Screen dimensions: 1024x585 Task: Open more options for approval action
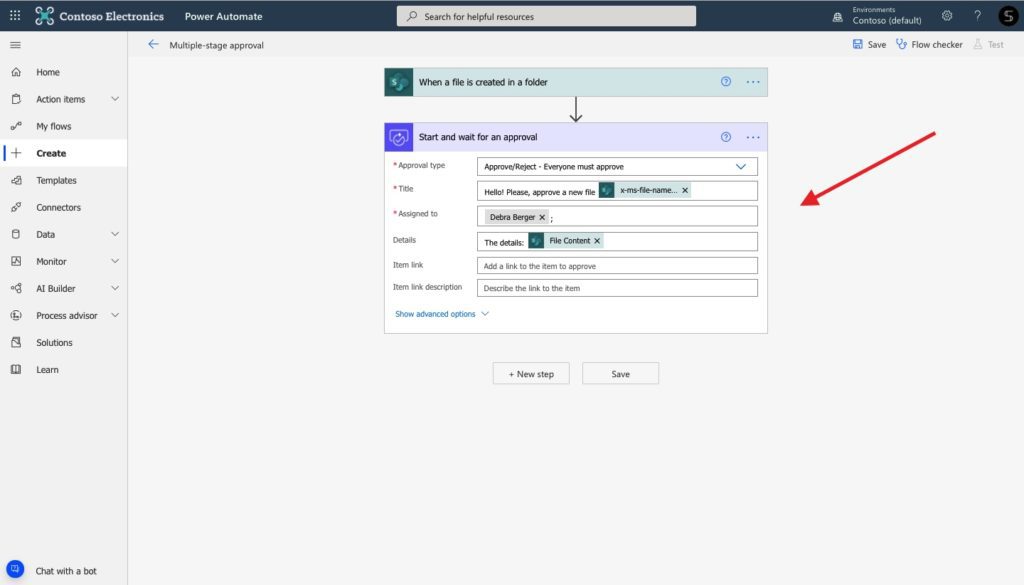coord(753,137)
